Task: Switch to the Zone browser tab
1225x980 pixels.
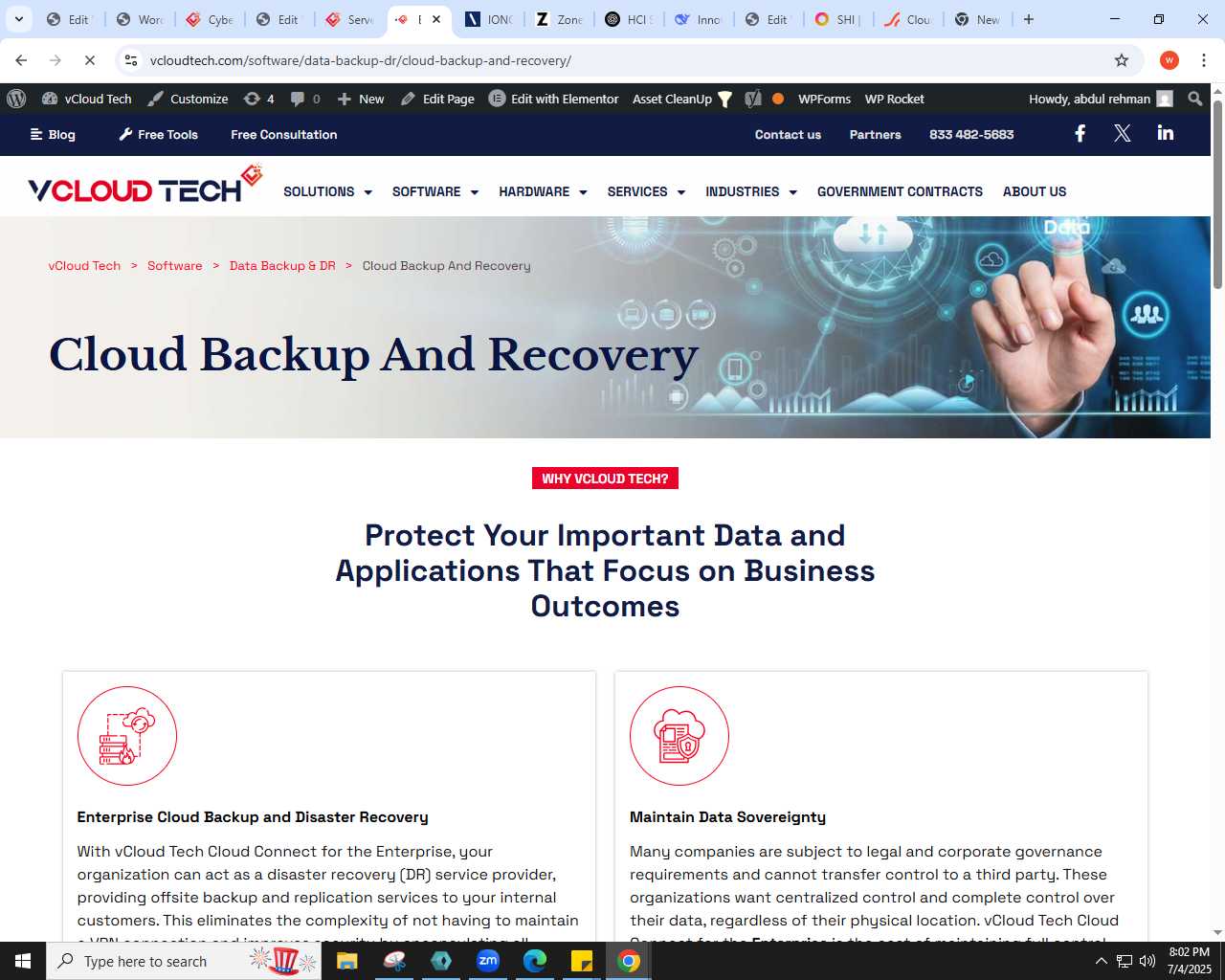Action: tap(559, 19)
